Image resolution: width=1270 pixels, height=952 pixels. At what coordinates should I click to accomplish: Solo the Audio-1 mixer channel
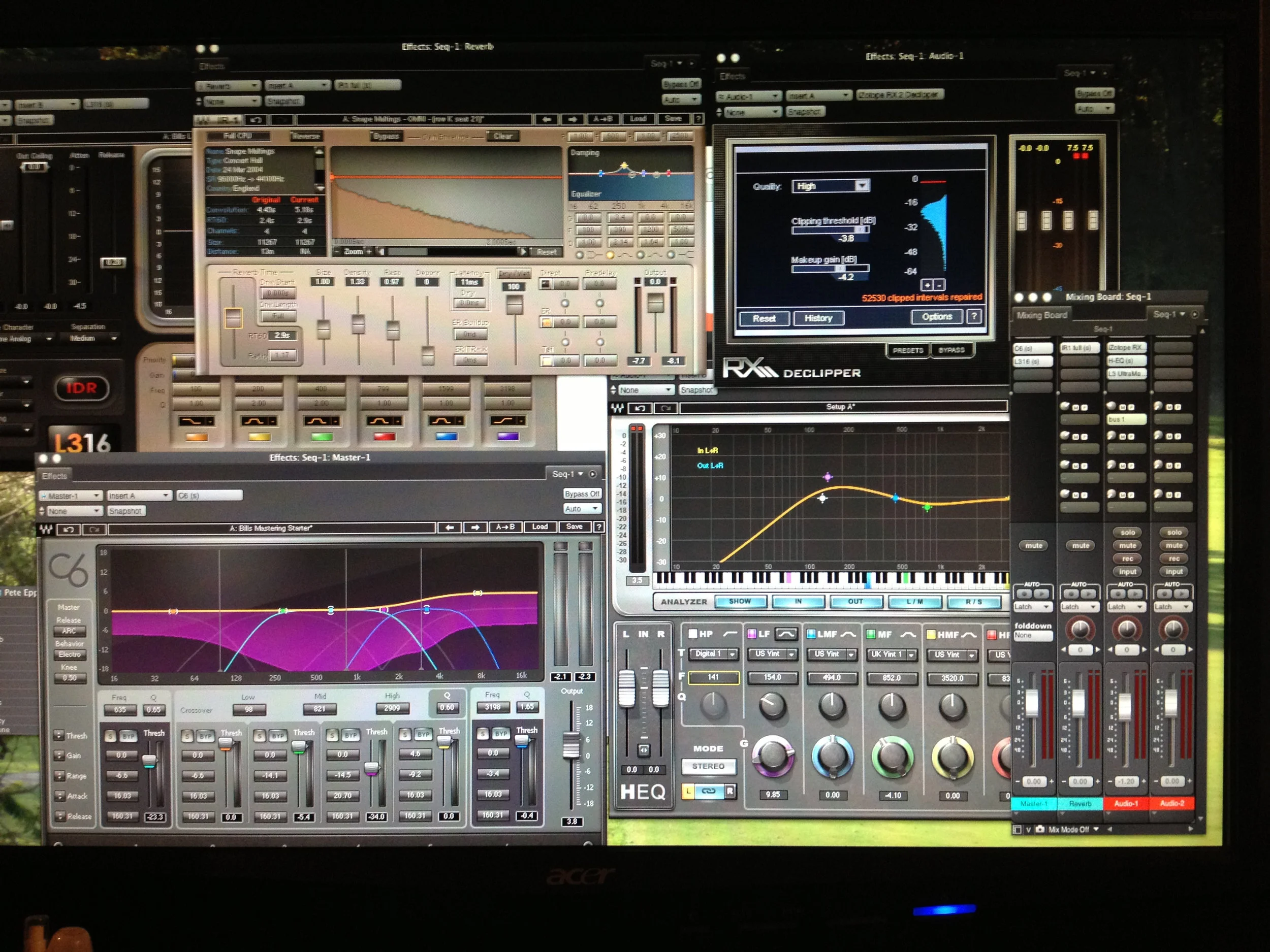1127,533
